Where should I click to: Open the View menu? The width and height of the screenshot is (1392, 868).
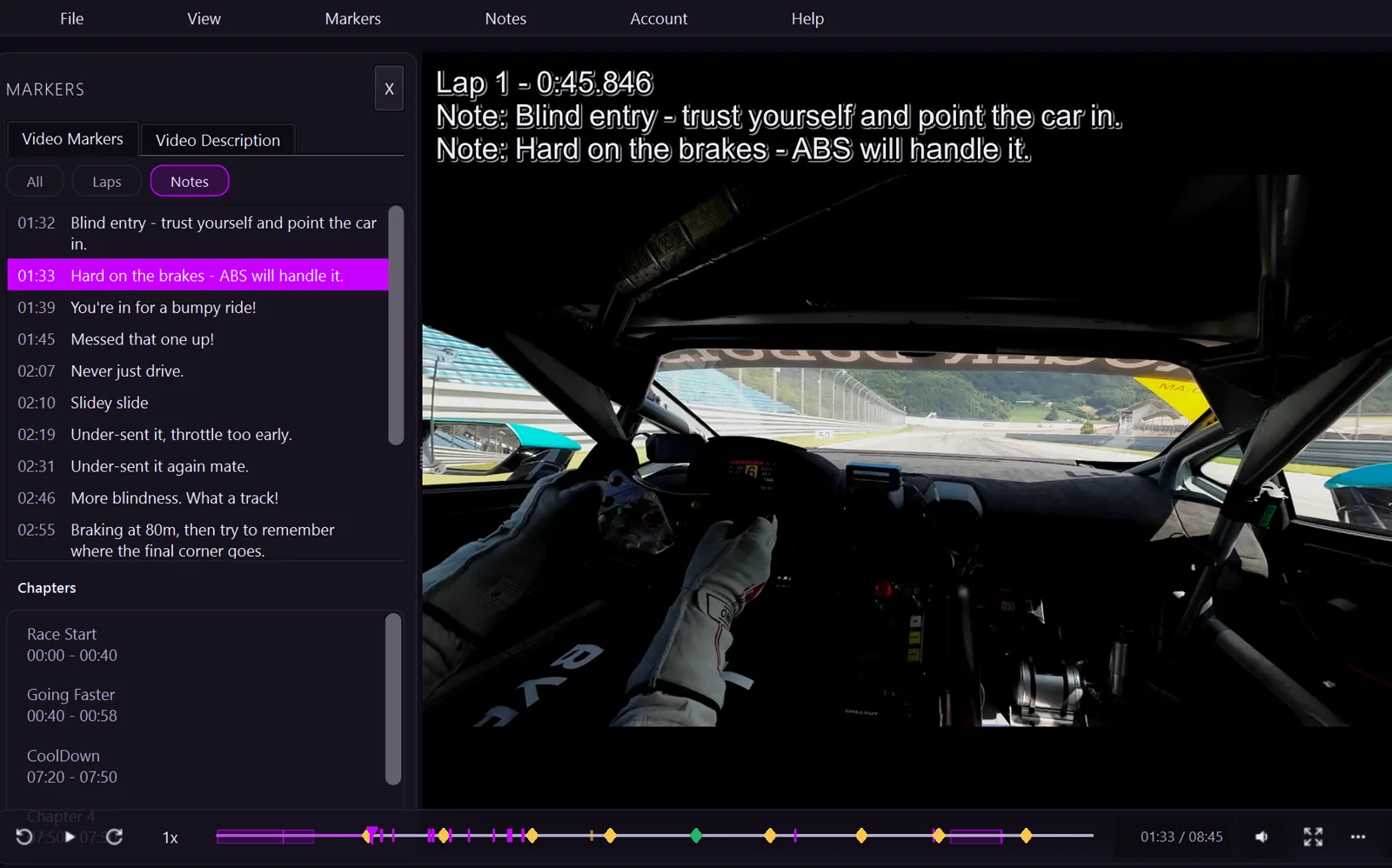click(x=204, y=18)
